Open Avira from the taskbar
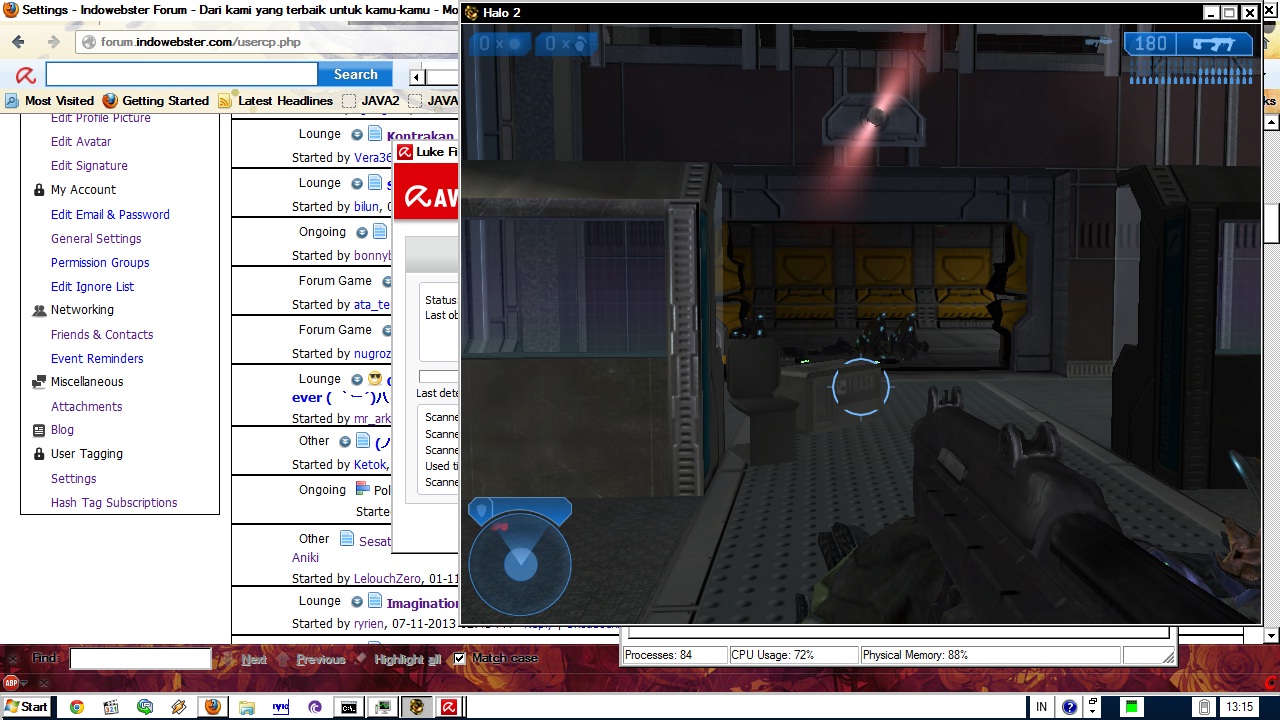Viewport: 1280px width, 720px height. click(x=449, y=707)
